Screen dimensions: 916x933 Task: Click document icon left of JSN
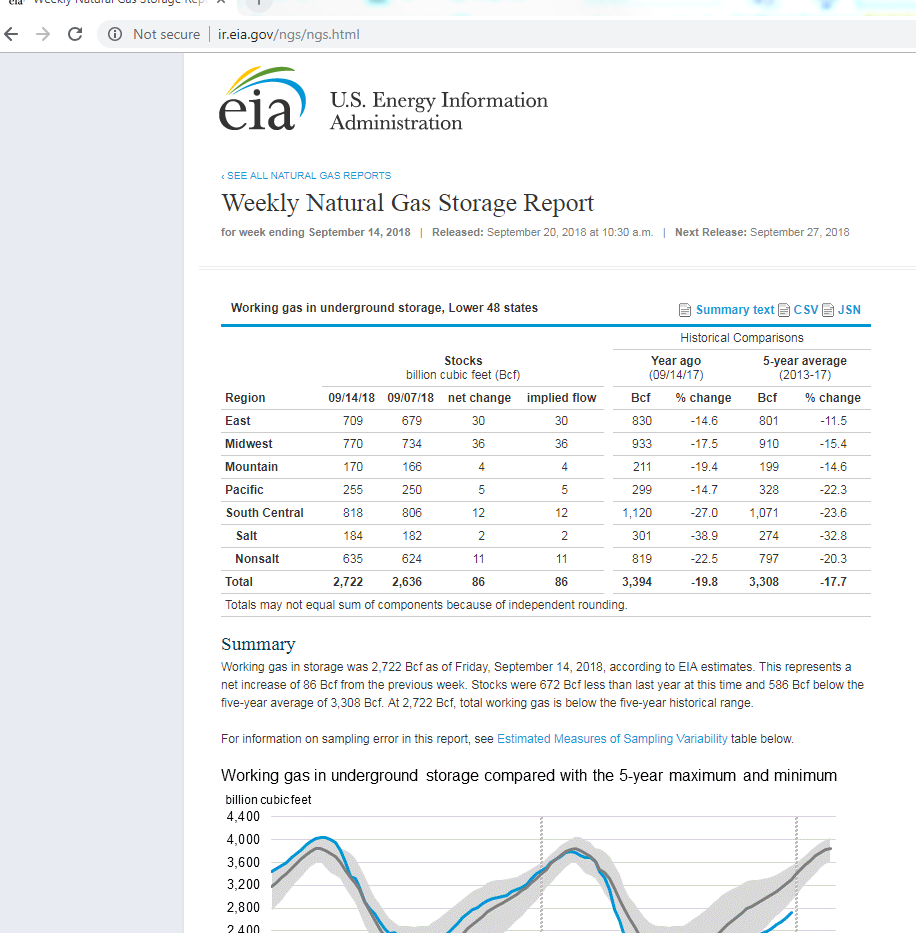point(828,310)
